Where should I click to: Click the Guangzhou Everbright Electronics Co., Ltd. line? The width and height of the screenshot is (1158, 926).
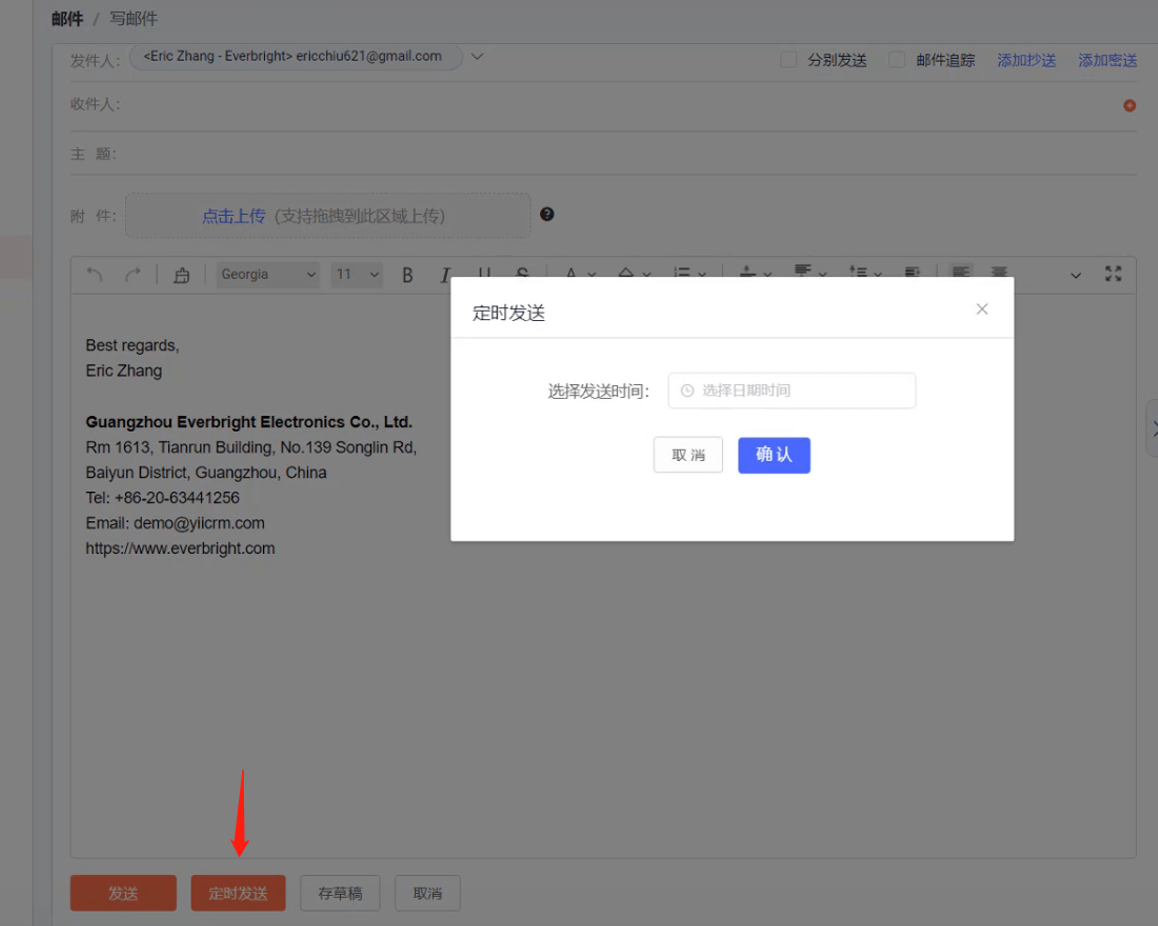click(x=249, y=422)
